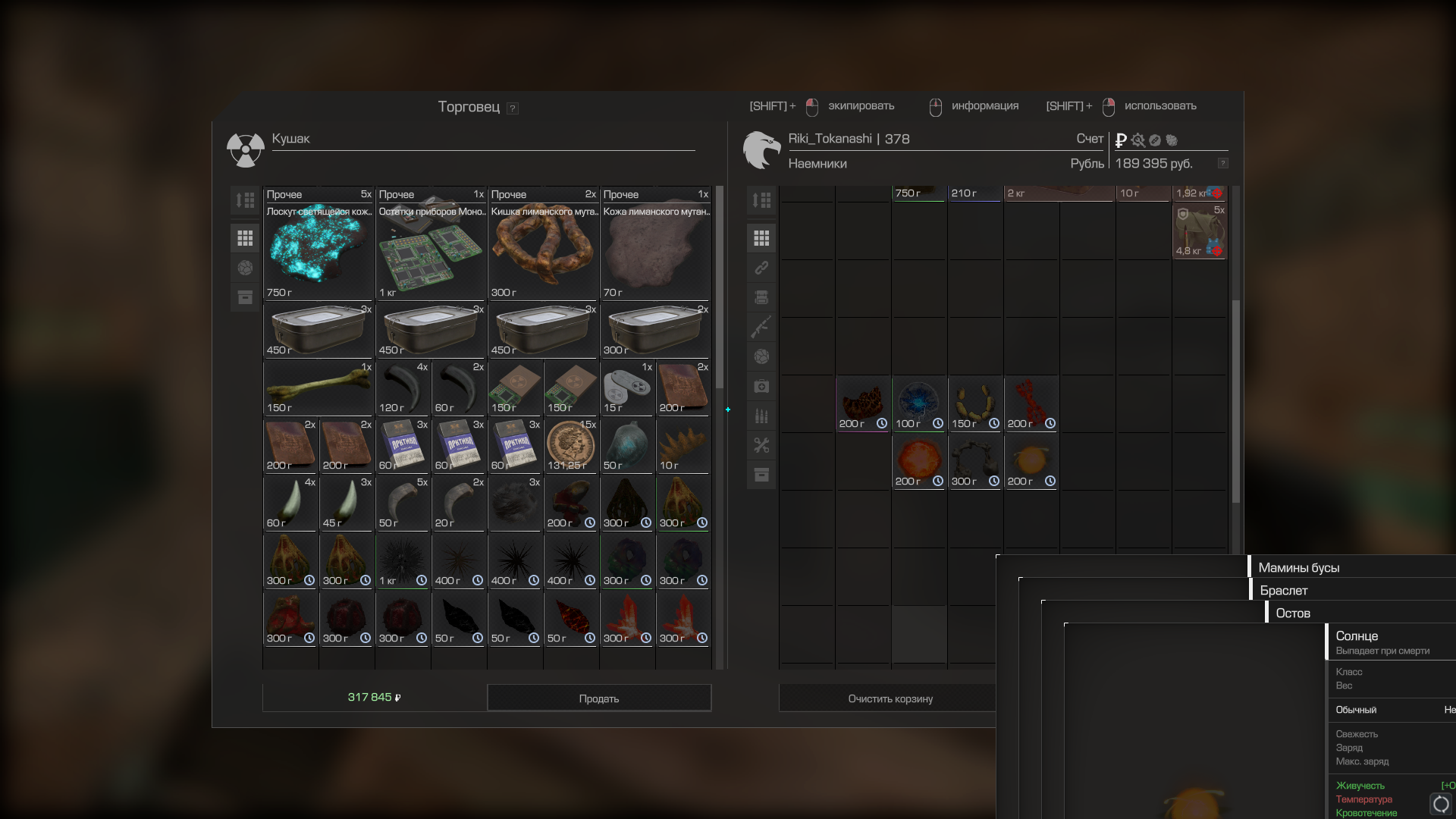The width and height of the screenshot is (1456, 819).
Task: Select inventory sun artifact 200 г
Action: 1031,462
